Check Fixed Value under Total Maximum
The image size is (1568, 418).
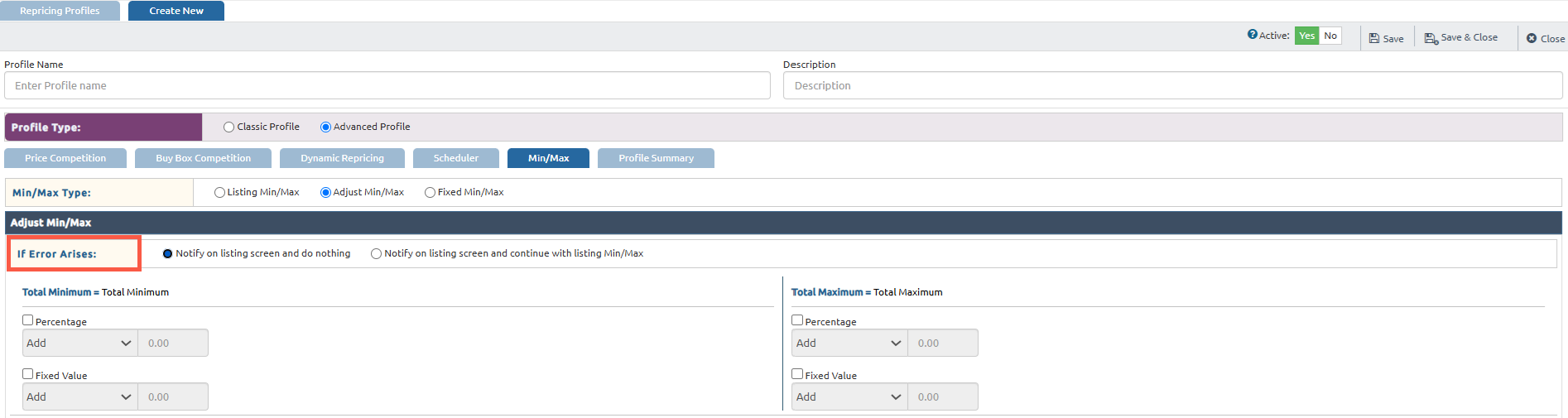coord(797,374)
